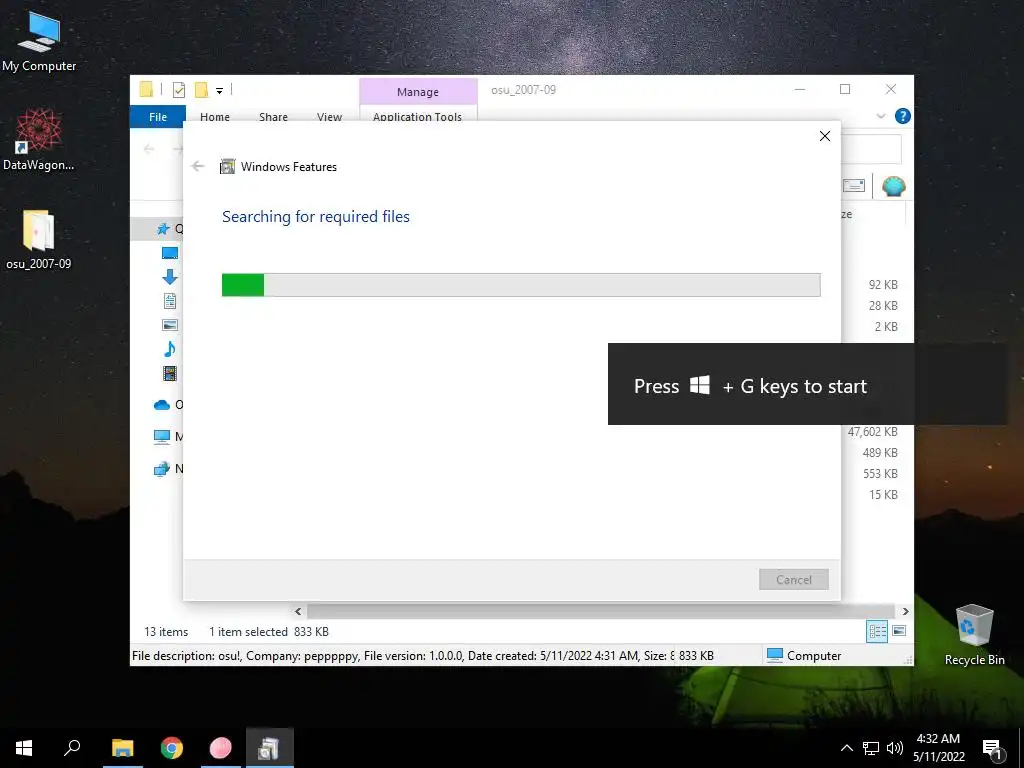Click 13 items status text
1024x768 pixels.
[x=166, y=632]
